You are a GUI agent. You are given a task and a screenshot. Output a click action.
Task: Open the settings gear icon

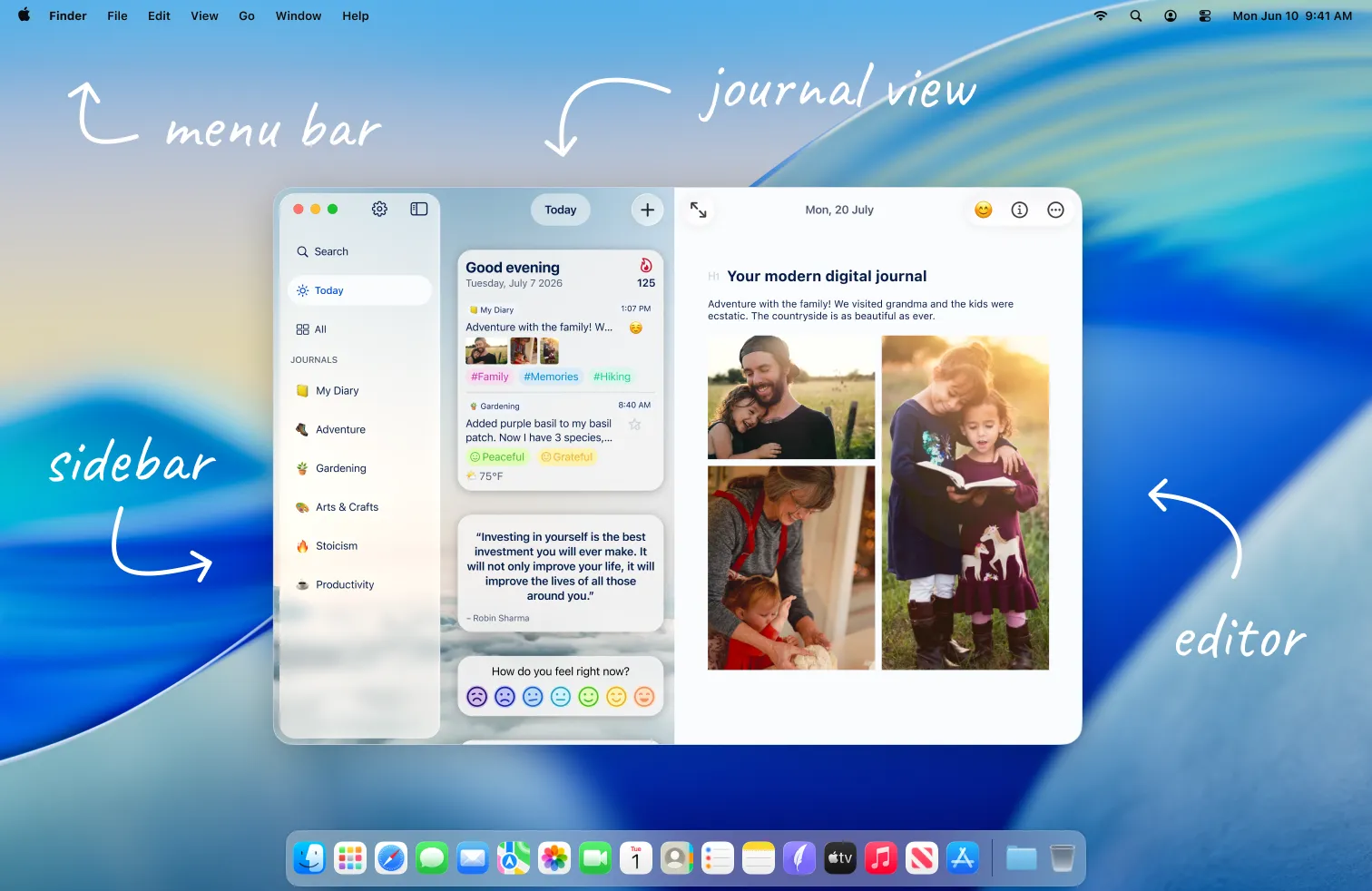379,209
